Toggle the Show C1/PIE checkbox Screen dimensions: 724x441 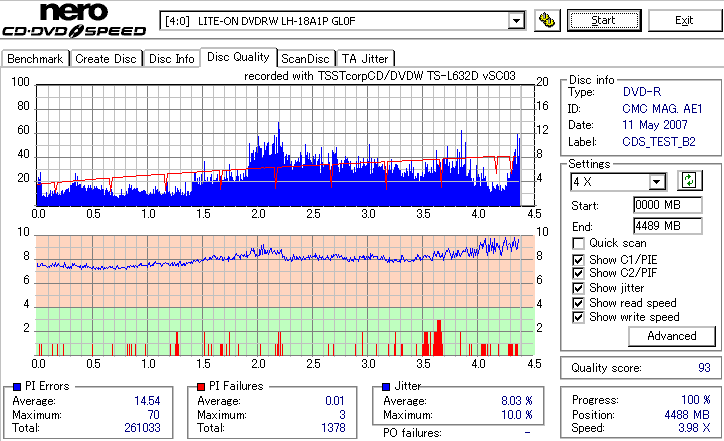pyautogui.click(x=578, y=260)
